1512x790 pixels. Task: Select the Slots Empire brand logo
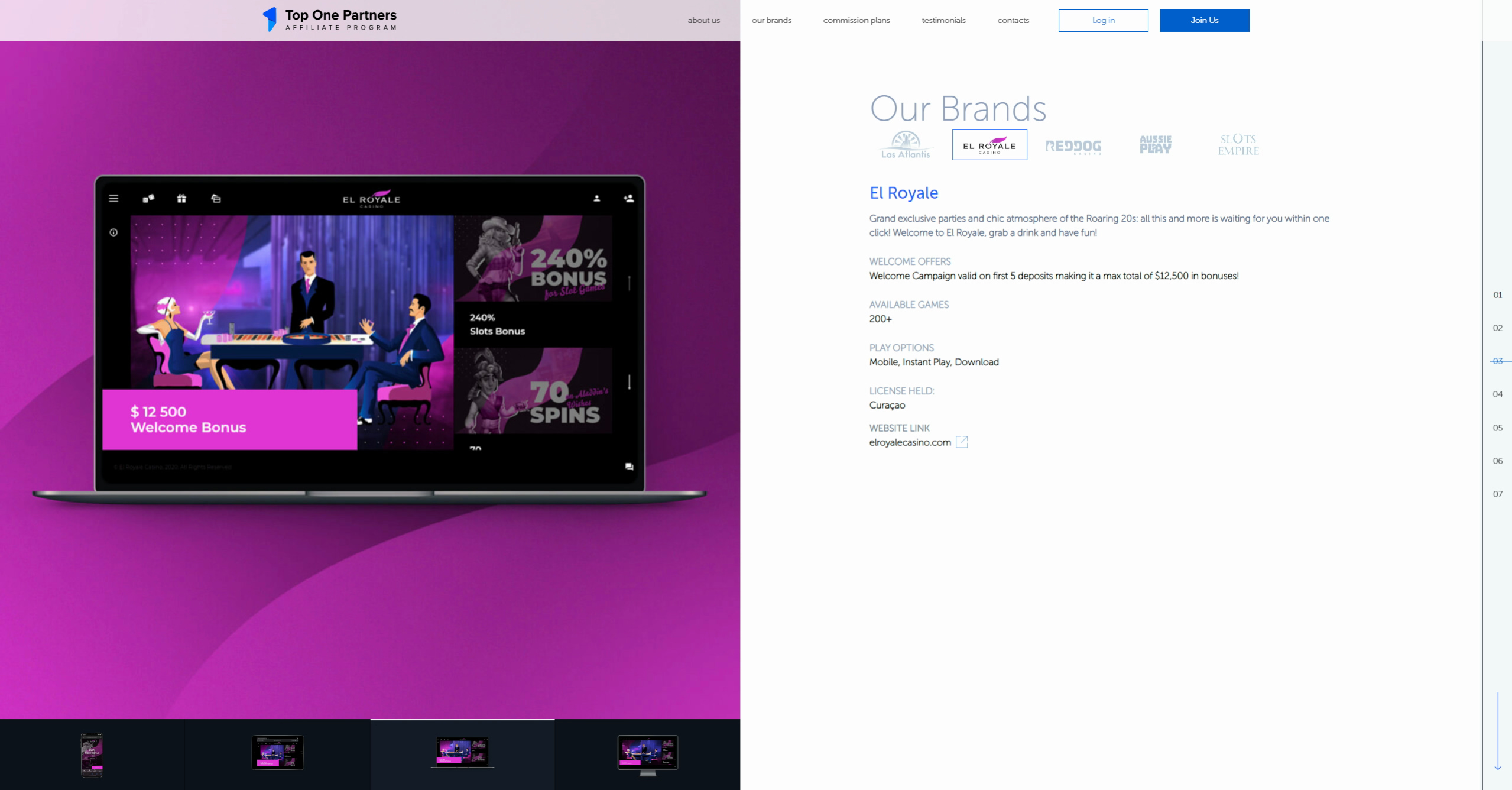tap(1238, 145)
